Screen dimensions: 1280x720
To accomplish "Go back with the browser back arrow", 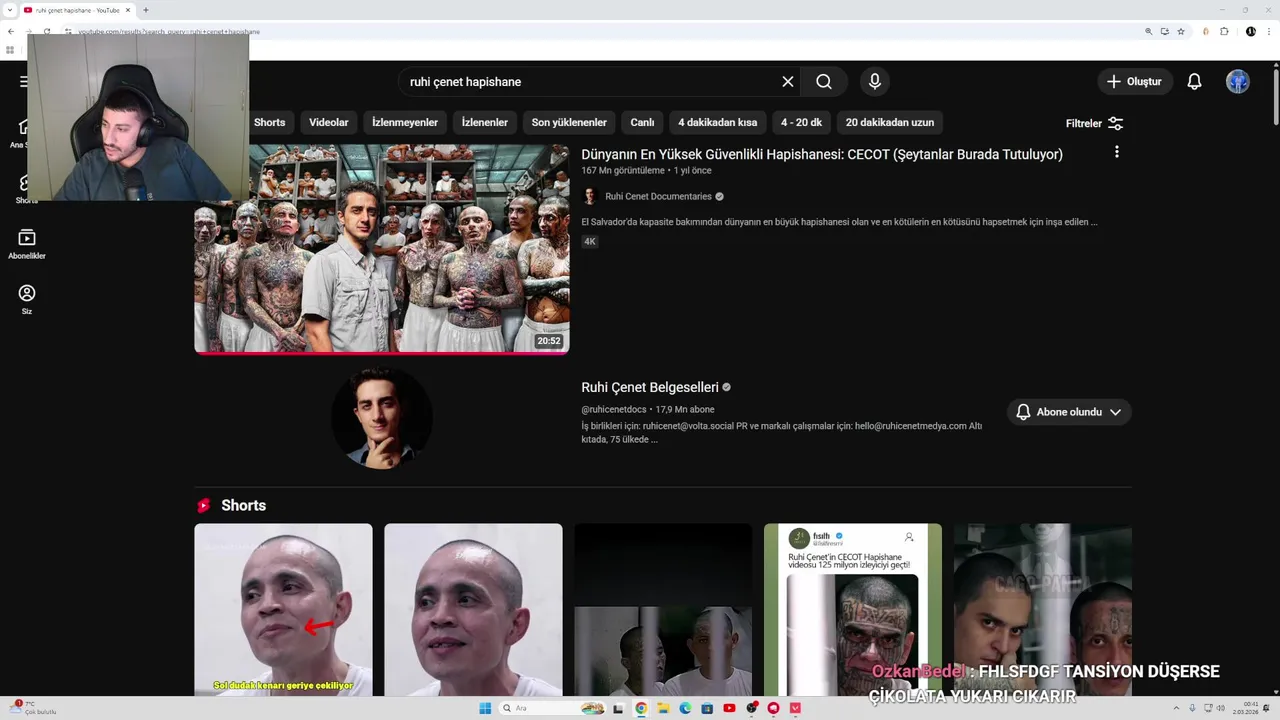I will [10, 31].
